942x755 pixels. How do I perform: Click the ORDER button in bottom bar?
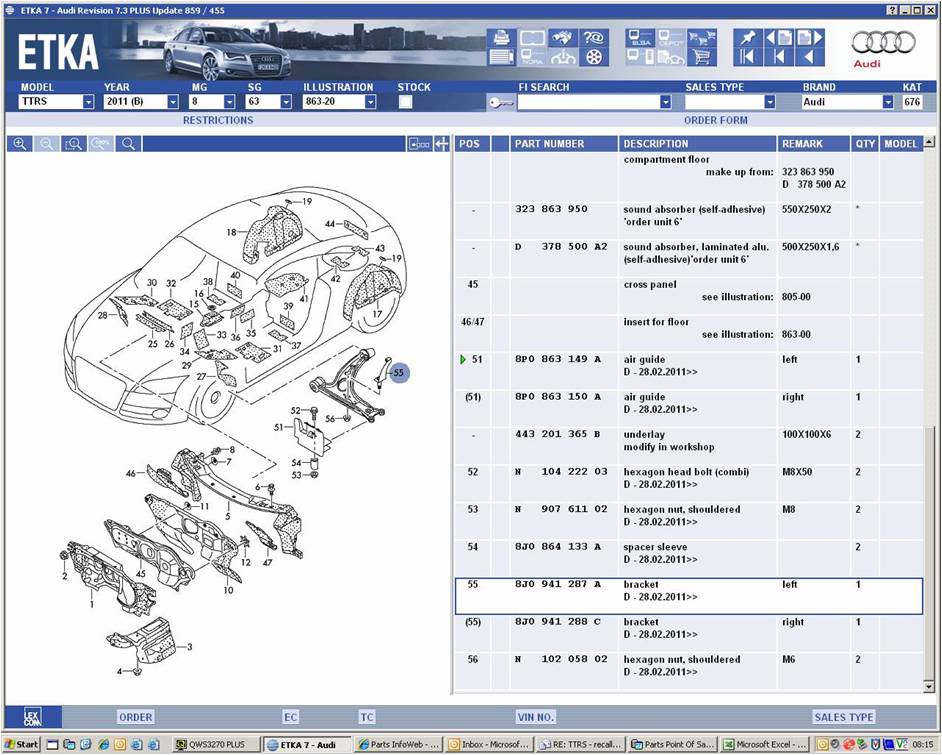136,717
